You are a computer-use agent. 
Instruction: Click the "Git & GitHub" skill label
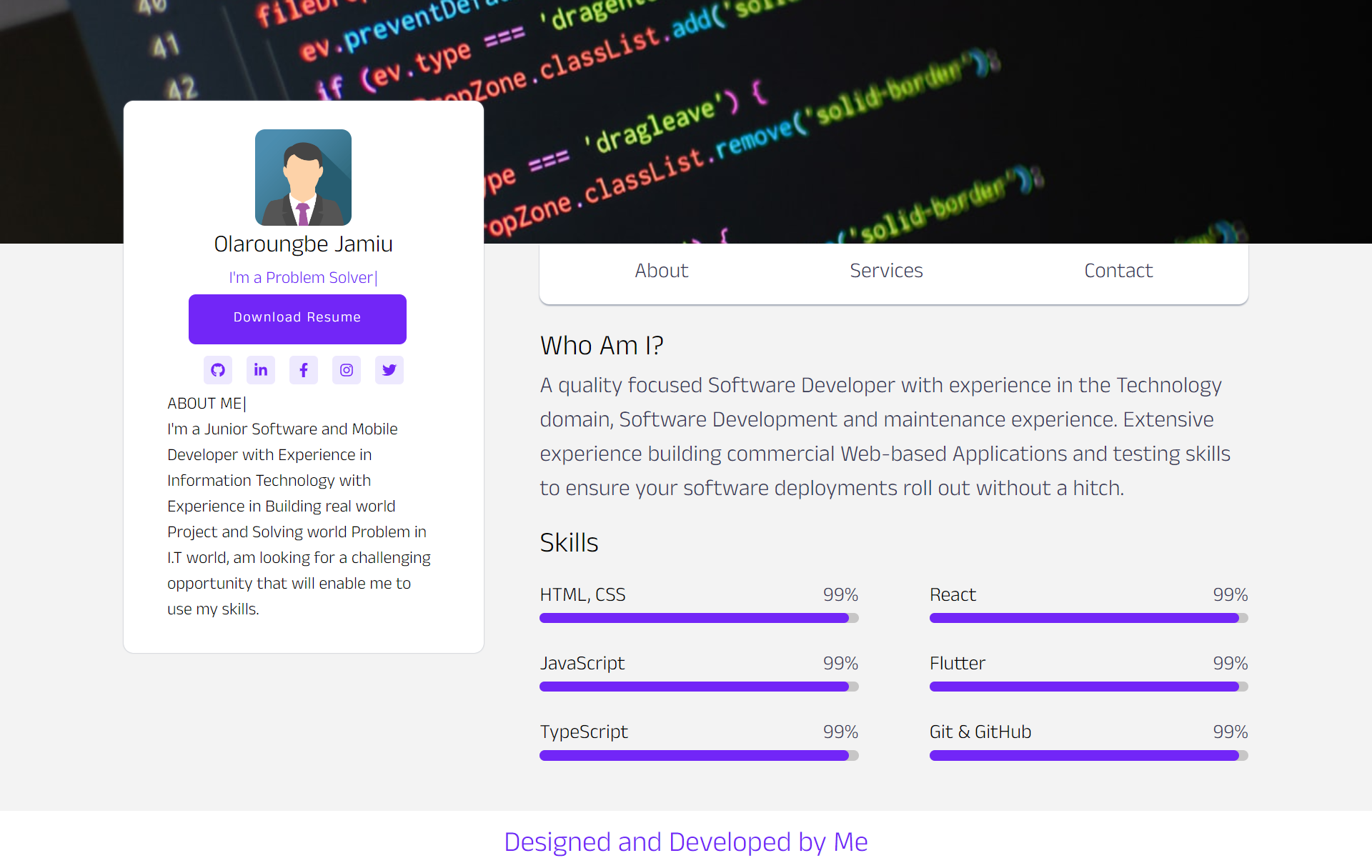980,732
